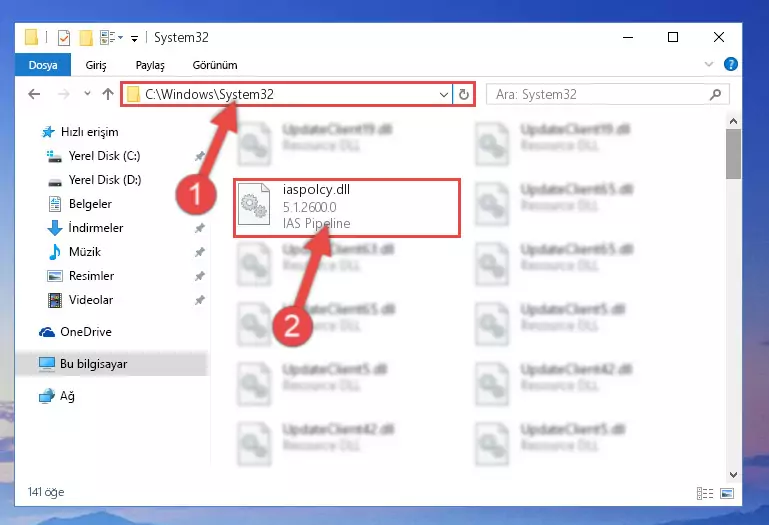Screen dimensions: 769x525
Task: Select the iaspolcy.dll file name
Action: coord(316,190)
